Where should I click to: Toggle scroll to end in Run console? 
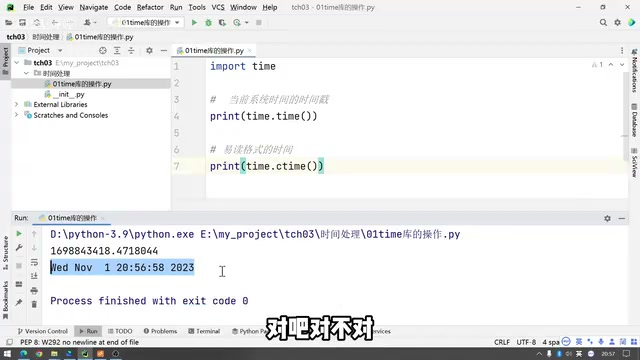(34, 276)
